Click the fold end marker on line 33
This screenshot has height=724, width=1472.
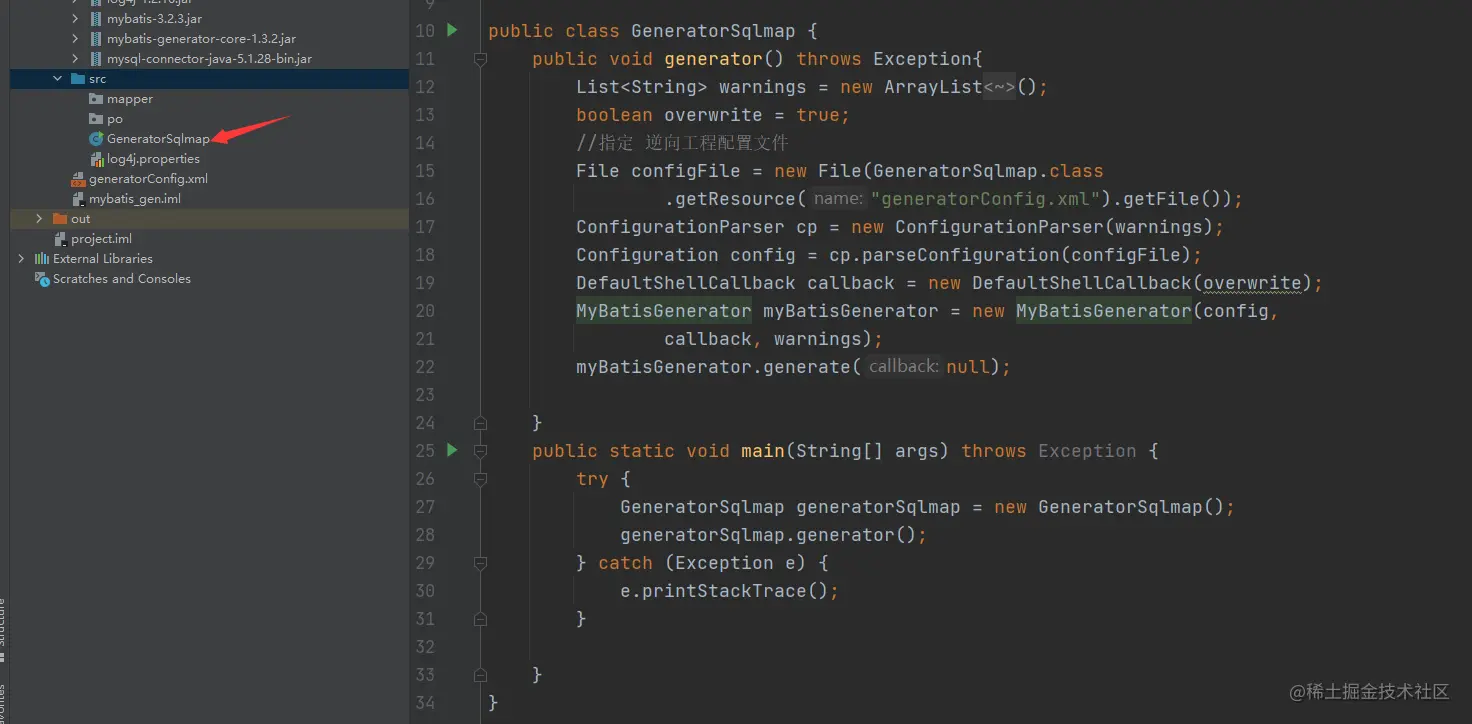[480, 675]
